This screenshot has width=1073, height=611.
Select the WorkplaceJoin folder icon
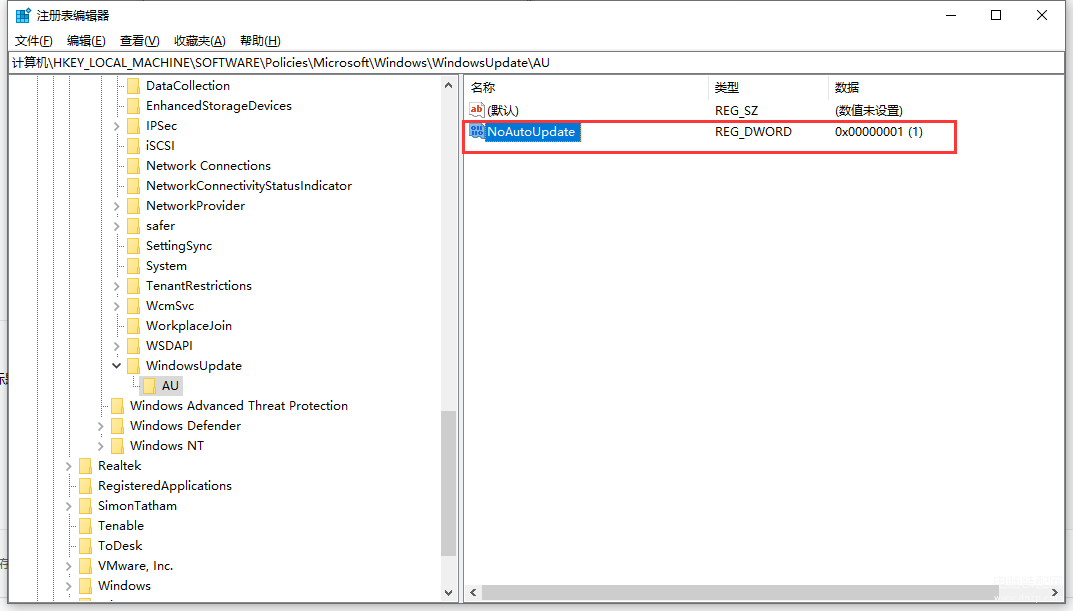133,326
